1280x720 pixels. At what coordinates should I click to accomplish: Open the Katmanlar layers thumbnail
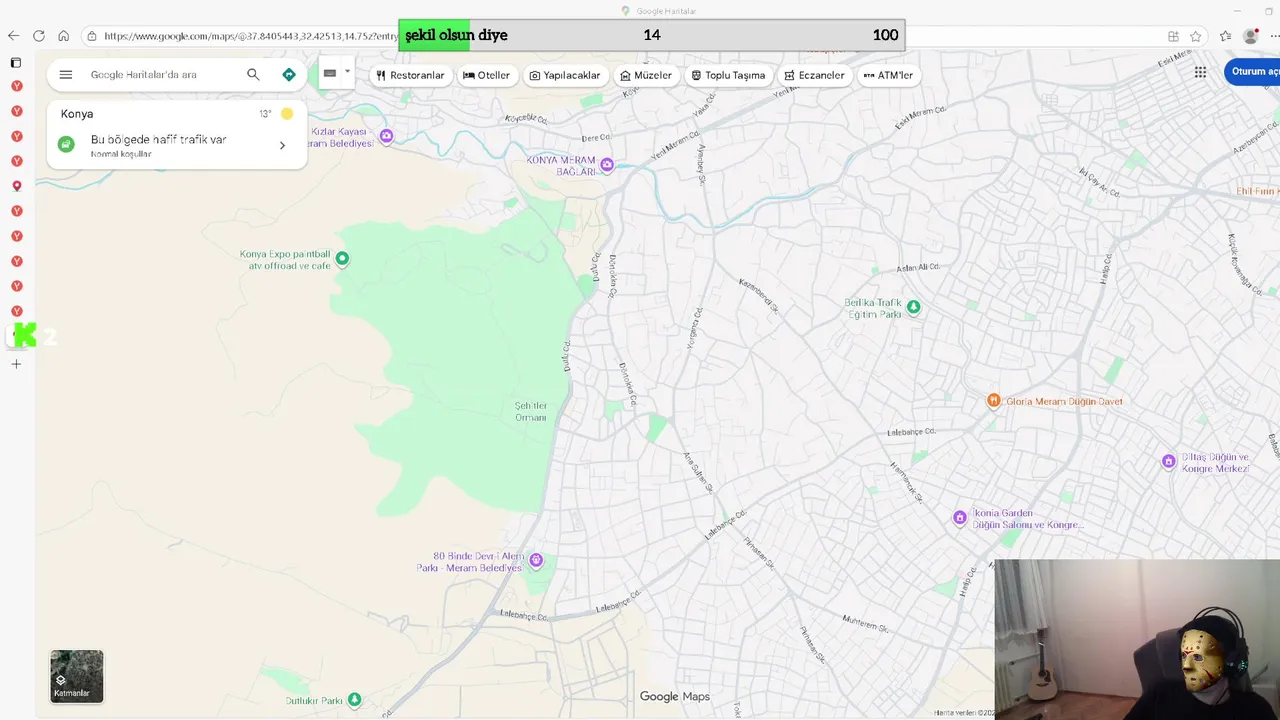[x=77, y=677]
